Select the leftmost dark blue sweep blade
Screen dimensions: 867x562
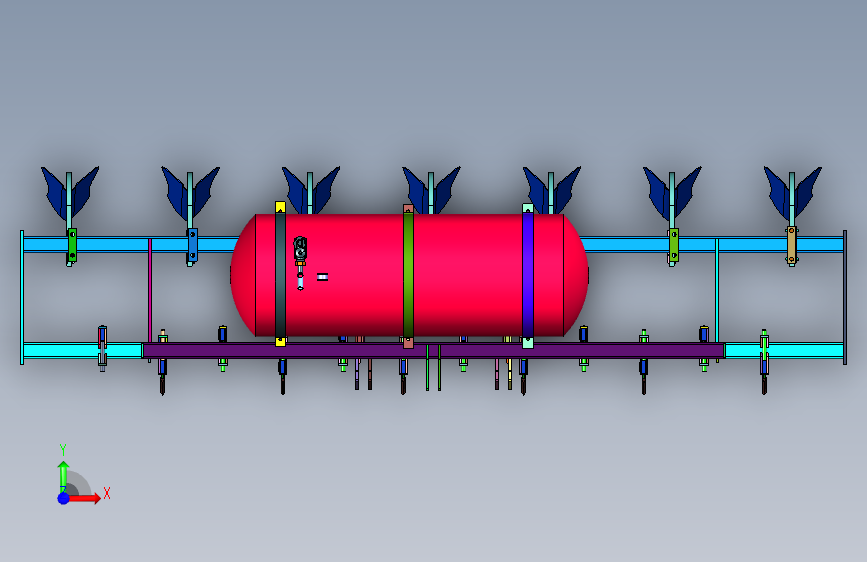point(70,193)
